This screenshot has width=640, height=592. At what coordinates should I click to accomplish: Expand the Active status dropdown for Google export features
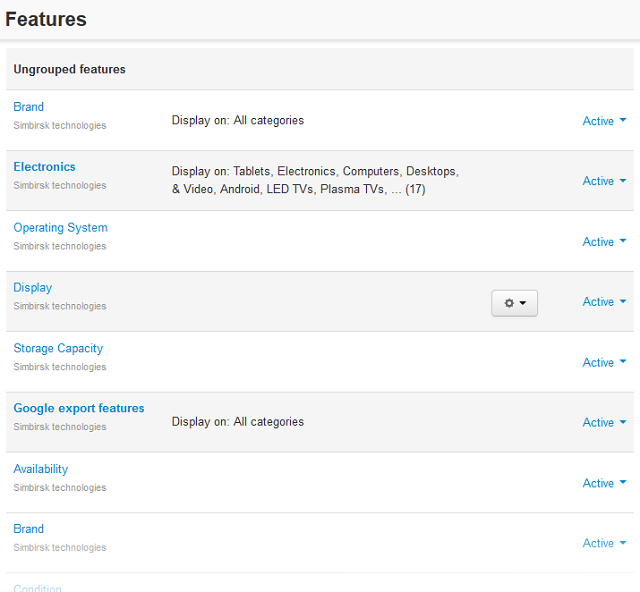point(604,422)
